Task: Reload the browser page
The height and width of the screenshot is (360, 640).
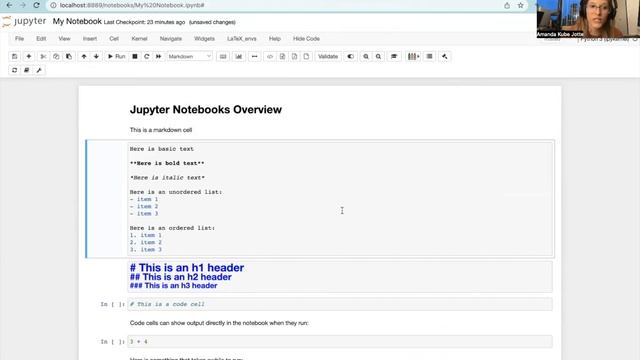Action: [x=36, y=5]
